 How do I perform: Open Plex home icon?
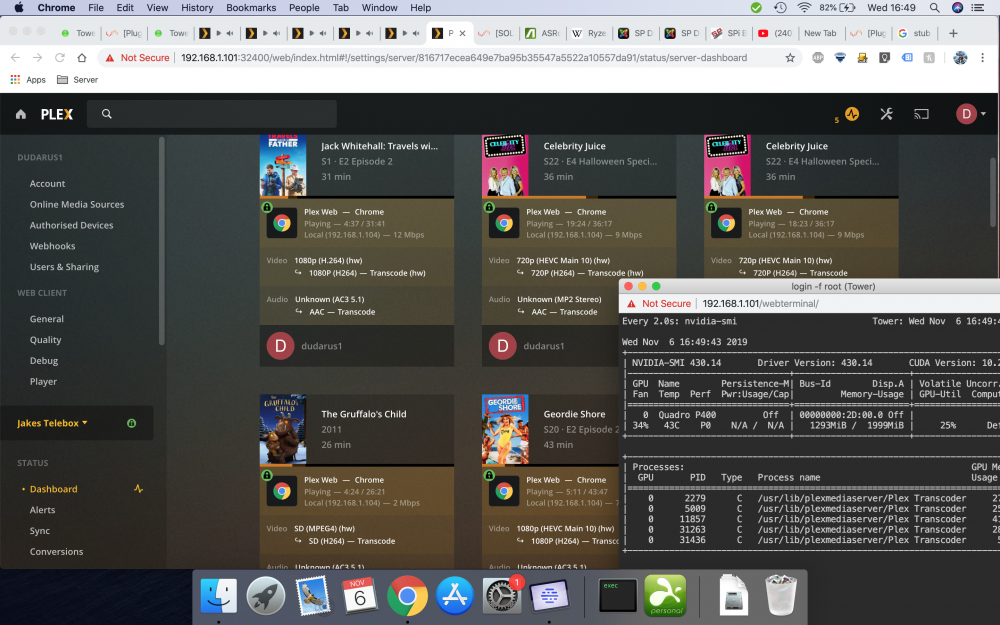point(21,114)
